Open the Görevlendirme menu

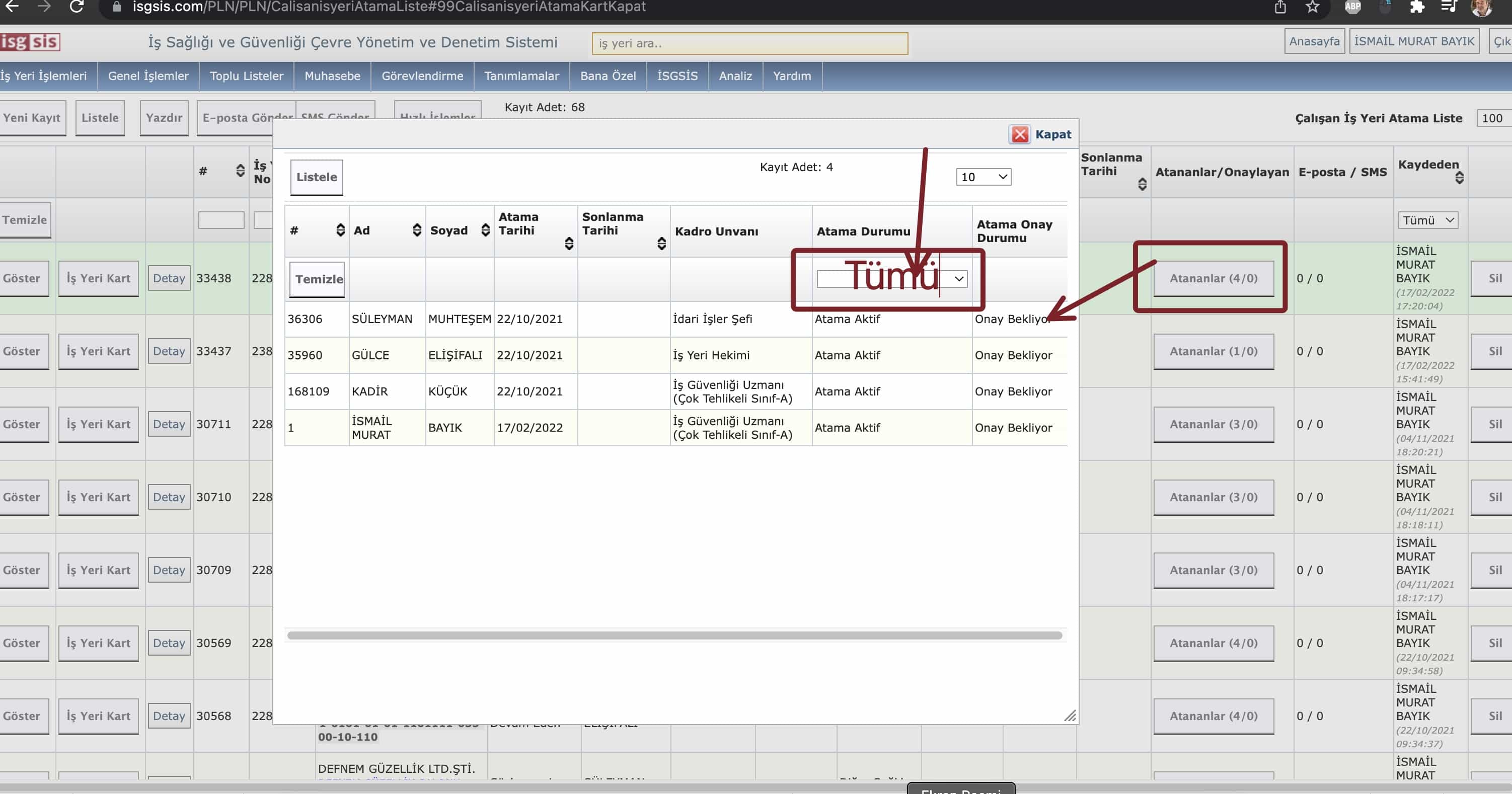(422, 75)
